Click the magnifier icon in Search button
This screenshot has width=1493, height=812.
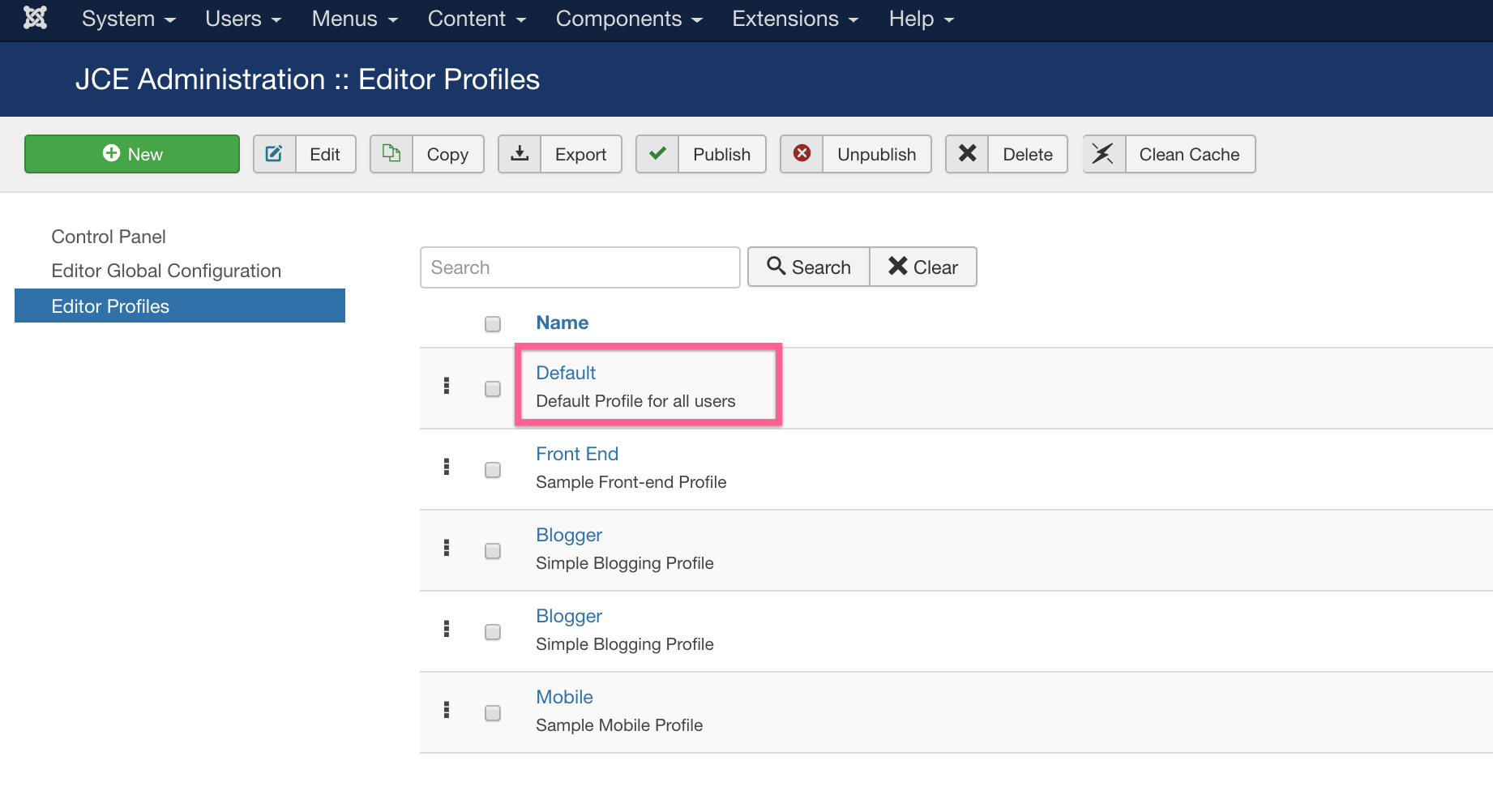click(776, 266)
